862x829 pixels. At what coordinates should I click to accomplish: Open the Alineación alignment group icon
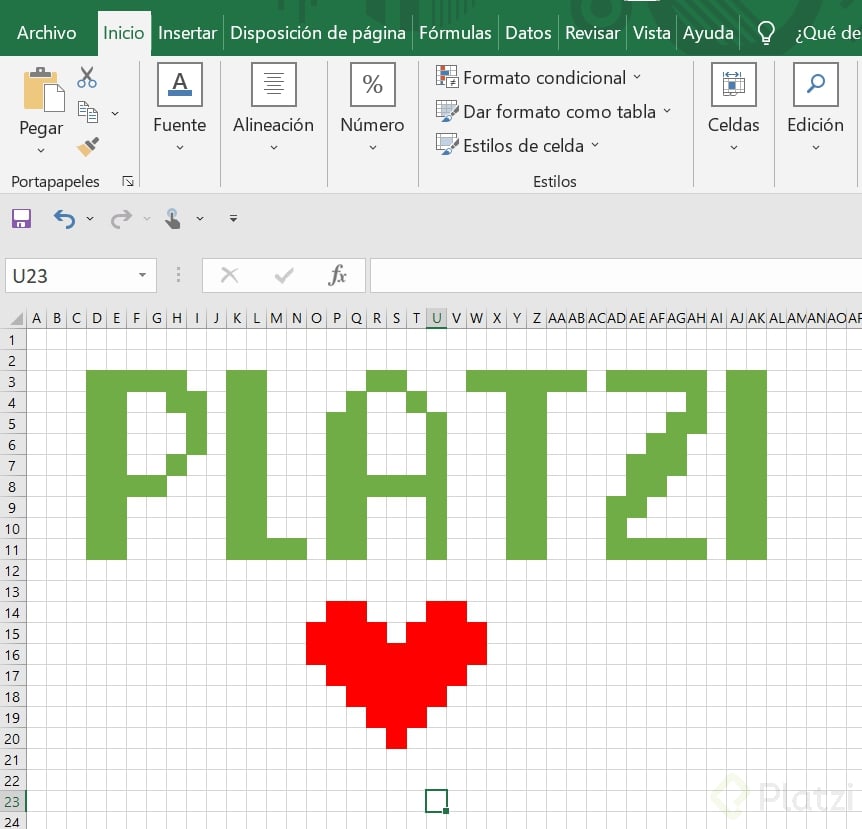pyautogui.click(x=274, y=84)
